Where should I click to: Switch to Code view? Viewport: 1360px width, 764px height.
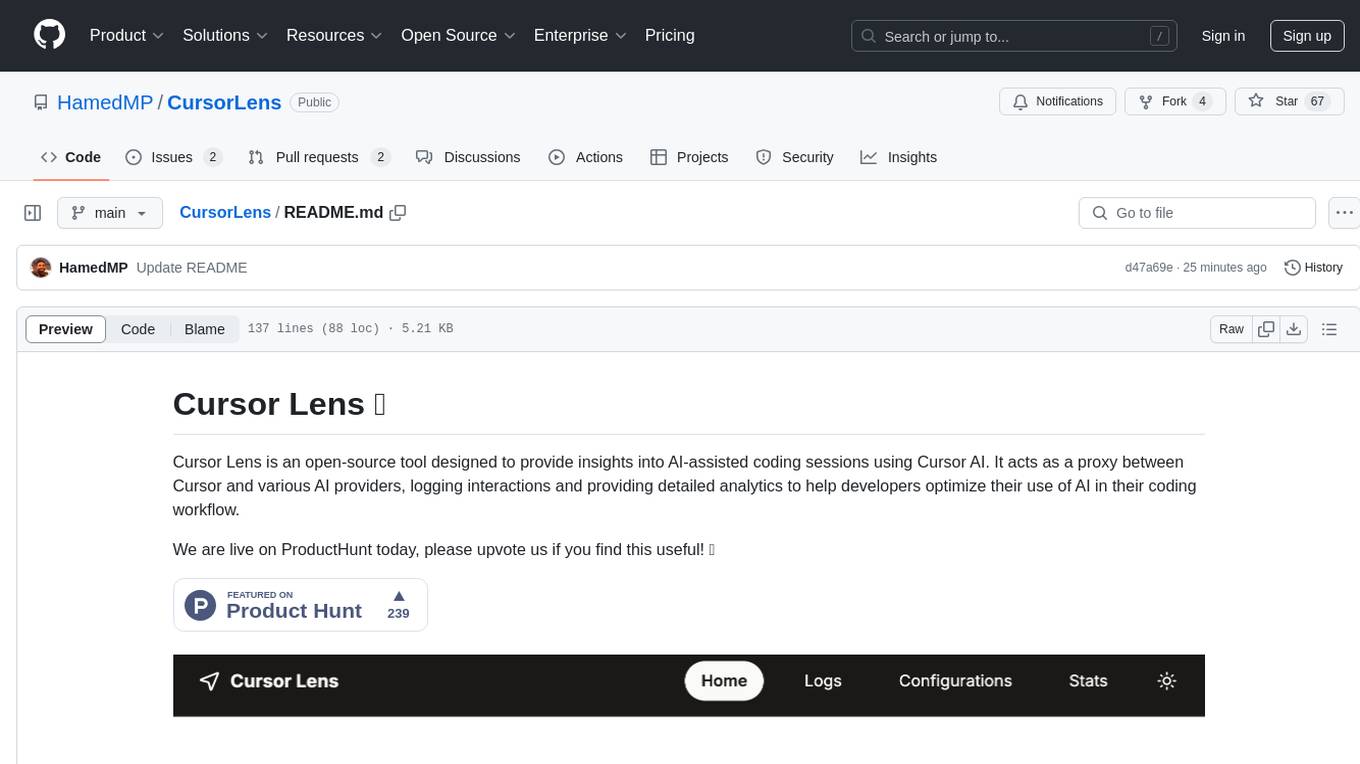138,329
